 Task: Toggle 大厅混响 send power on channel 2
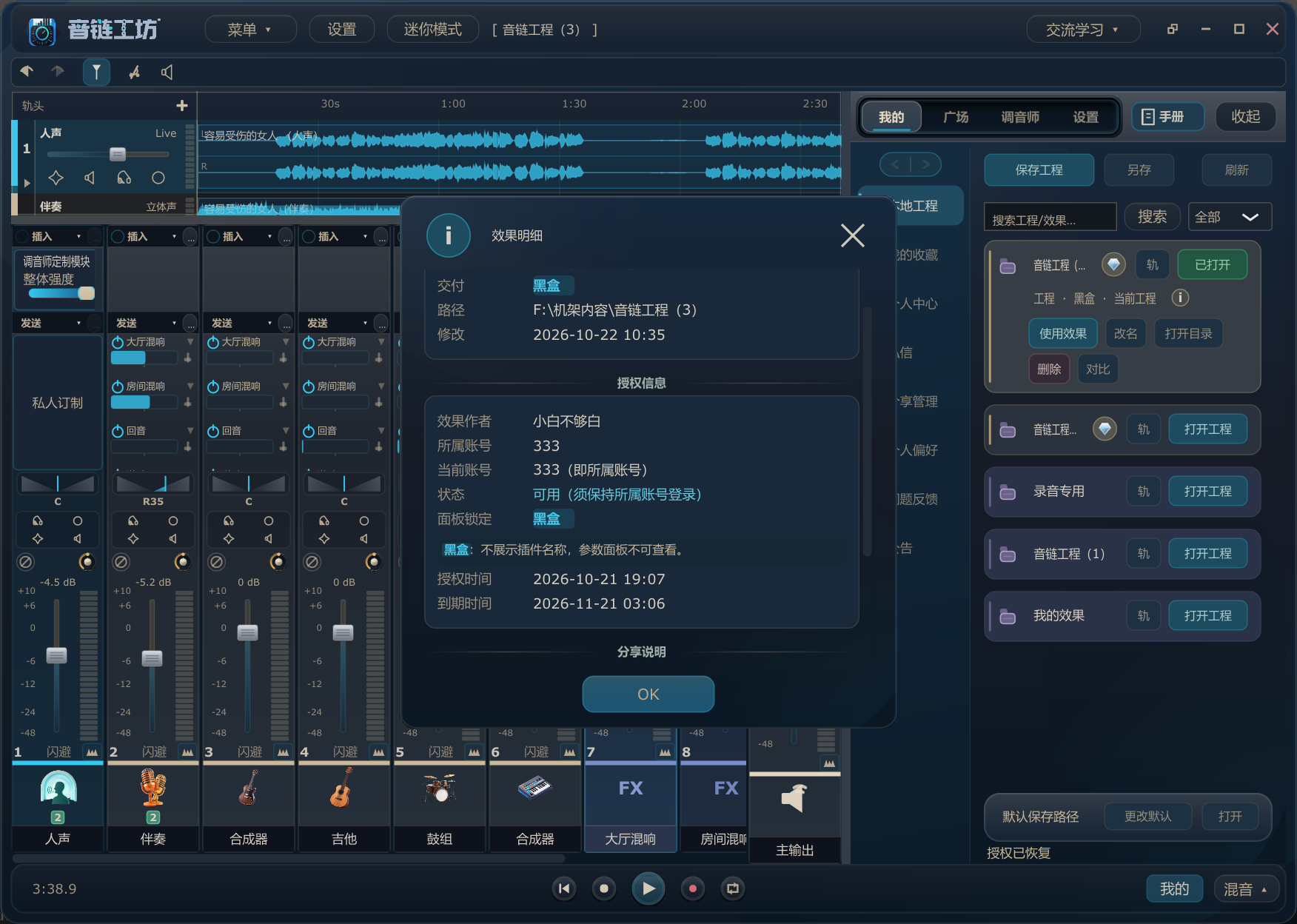(x=118, y=342)
